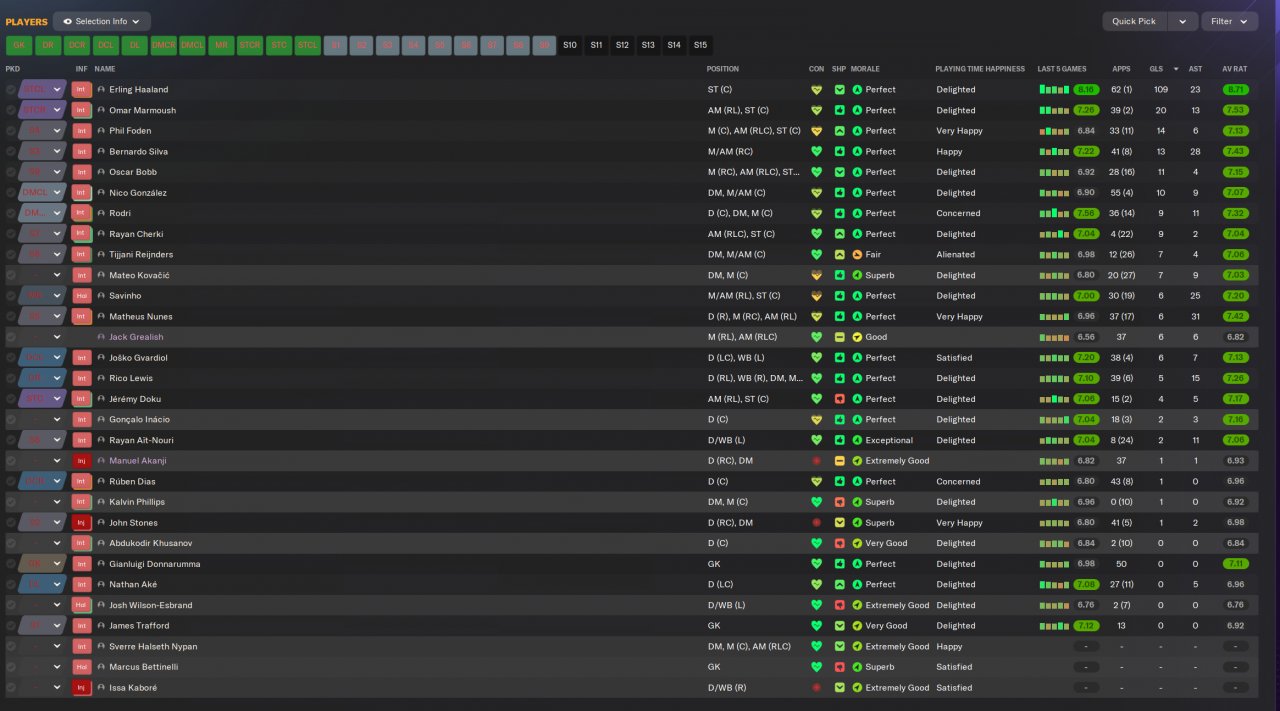This screenshot has height=711, width=1280.
Task: Toggle picked checkmark for Erling Haaland
Action: coord(11,90)
